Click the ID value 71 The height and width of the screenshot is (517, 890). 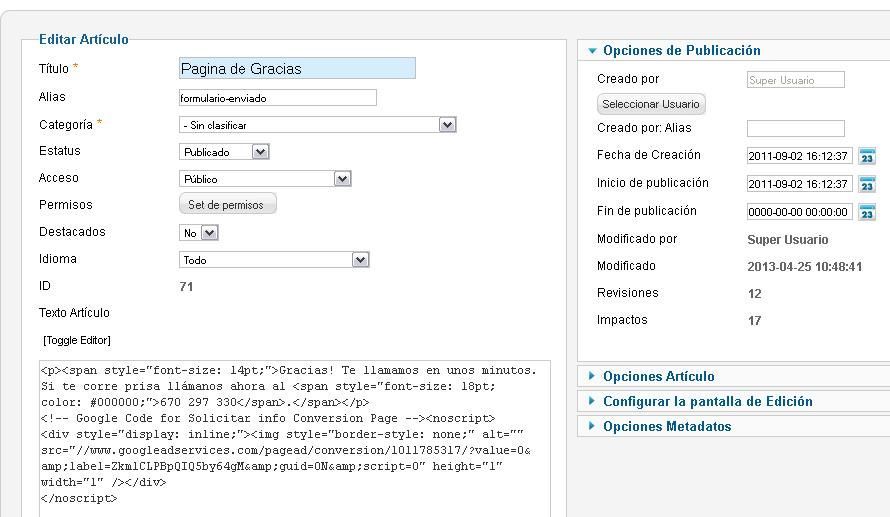point(186,287)
